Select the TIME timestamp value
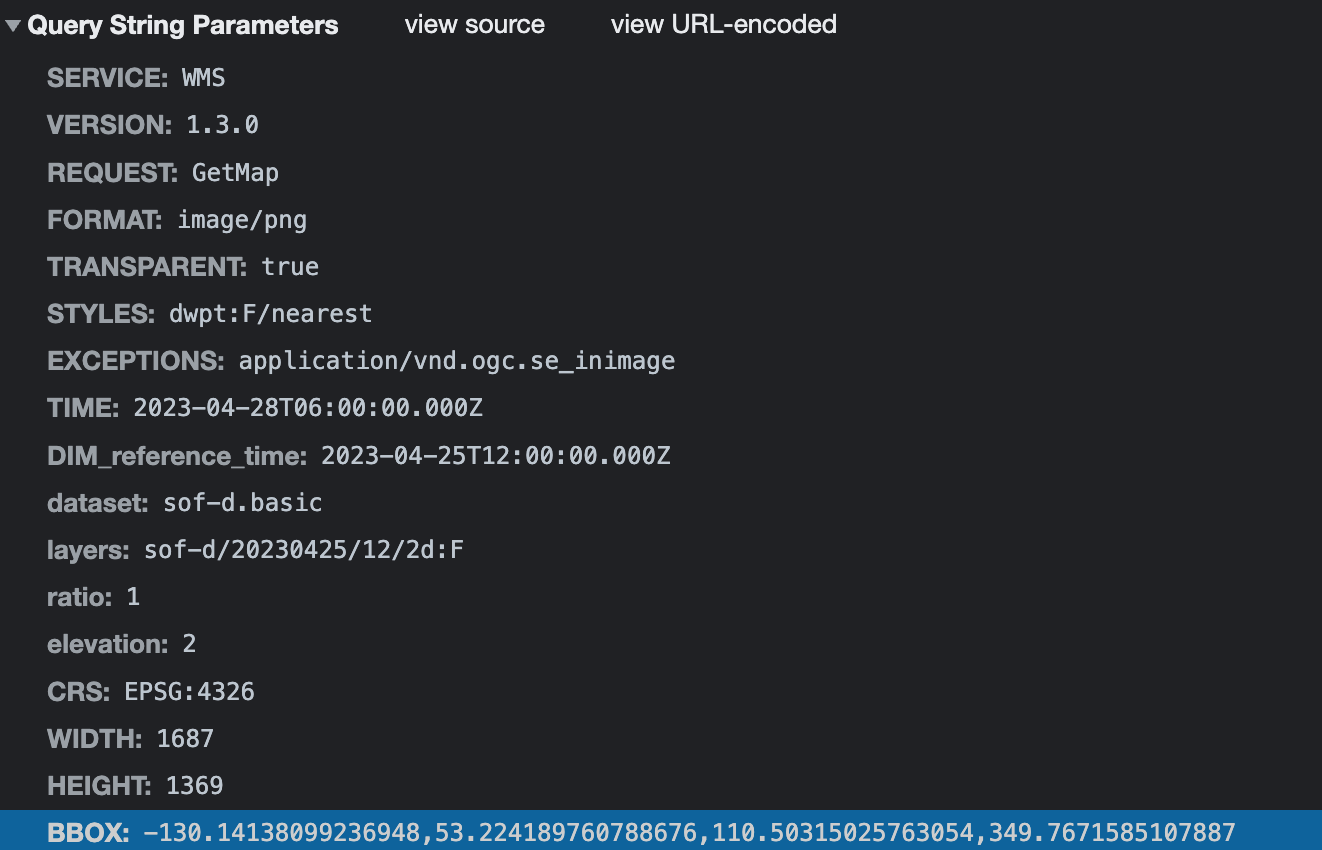The image size is (1322, 850). pos(307,407)
